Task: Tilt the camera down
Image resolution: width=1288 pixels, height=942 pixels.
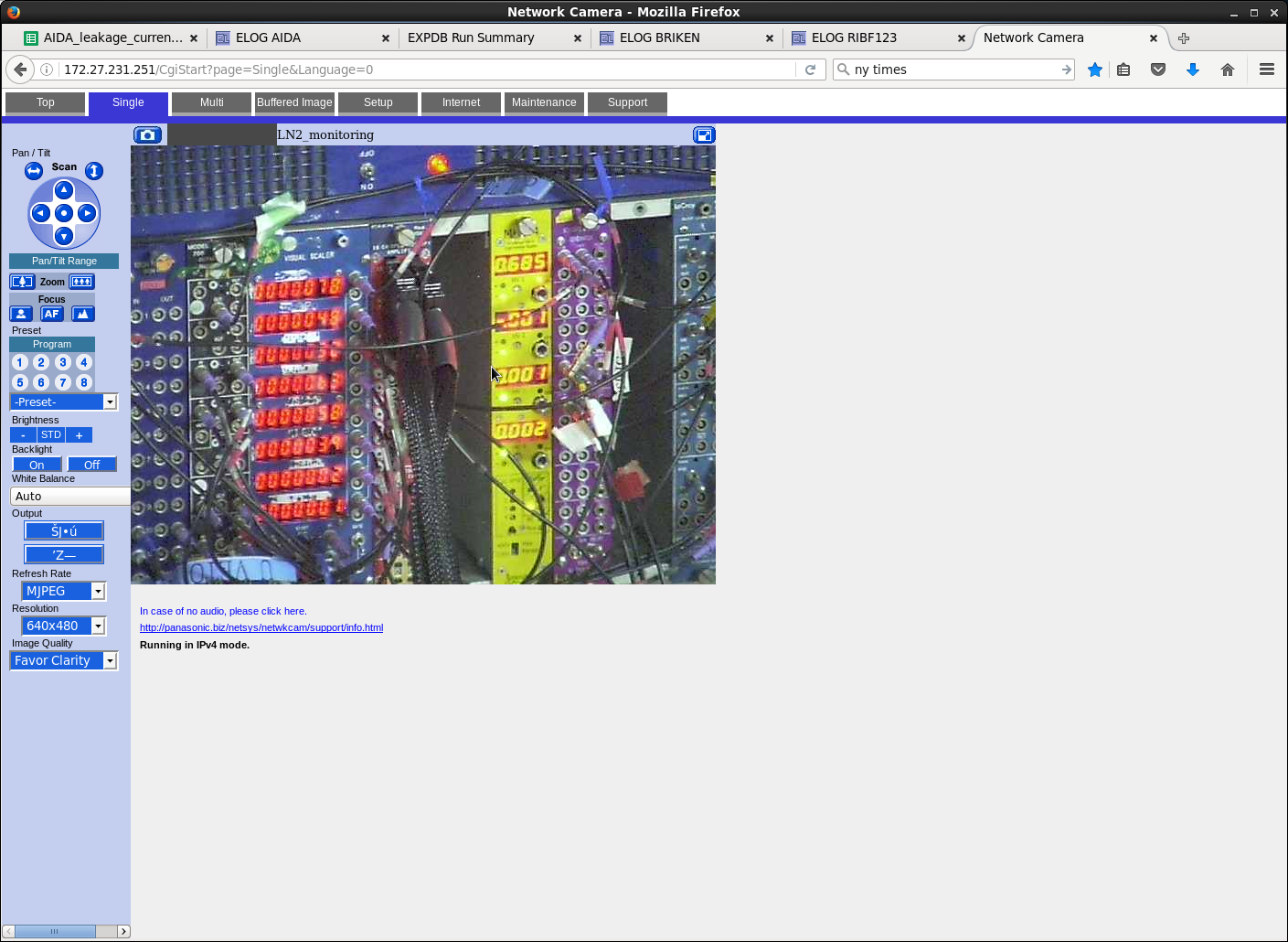Action: click(64, 236)
